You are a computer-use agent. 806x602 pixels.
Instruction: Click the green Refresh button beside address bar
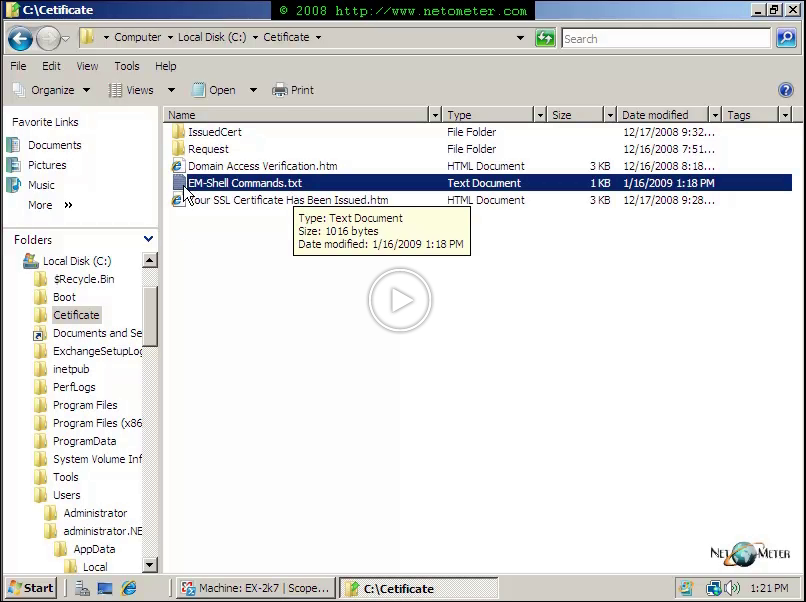[x=545, y=38]
